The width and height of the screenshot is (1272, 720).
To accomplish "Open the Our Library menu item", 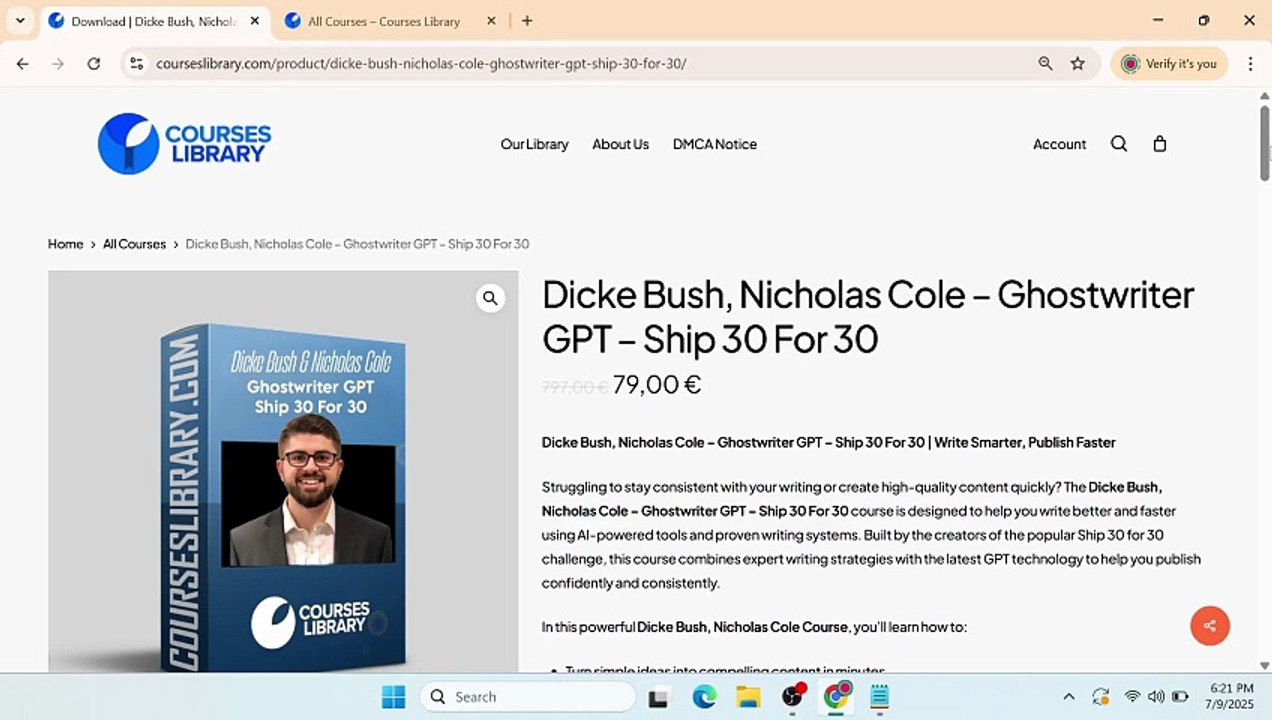I will [x=534, y=144].
